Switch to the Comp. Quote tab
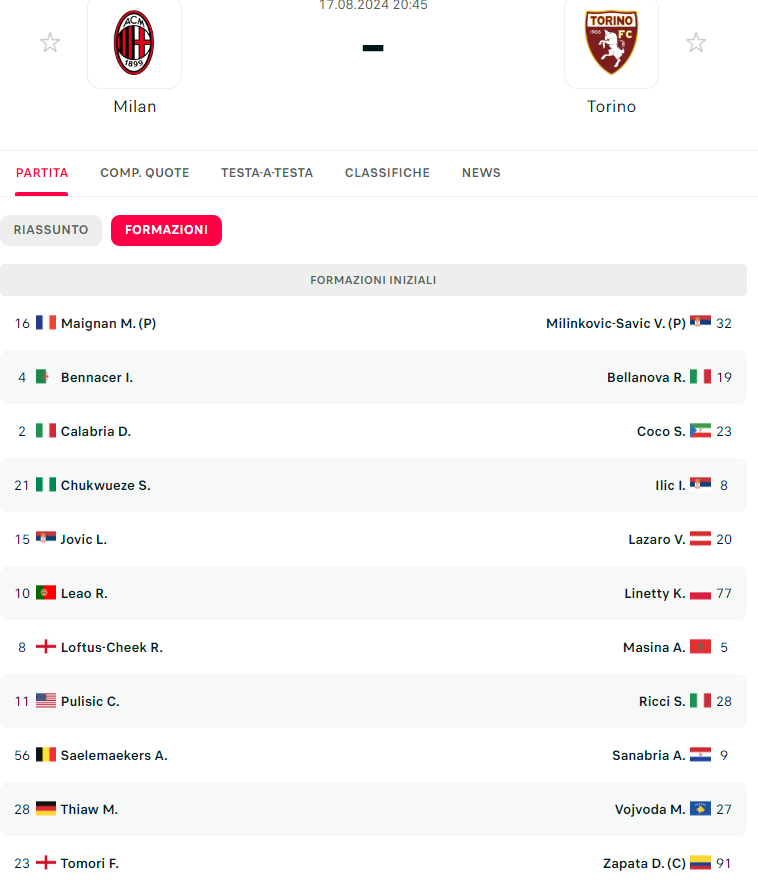This screenshot has width=758, height=896. (144, 173)
